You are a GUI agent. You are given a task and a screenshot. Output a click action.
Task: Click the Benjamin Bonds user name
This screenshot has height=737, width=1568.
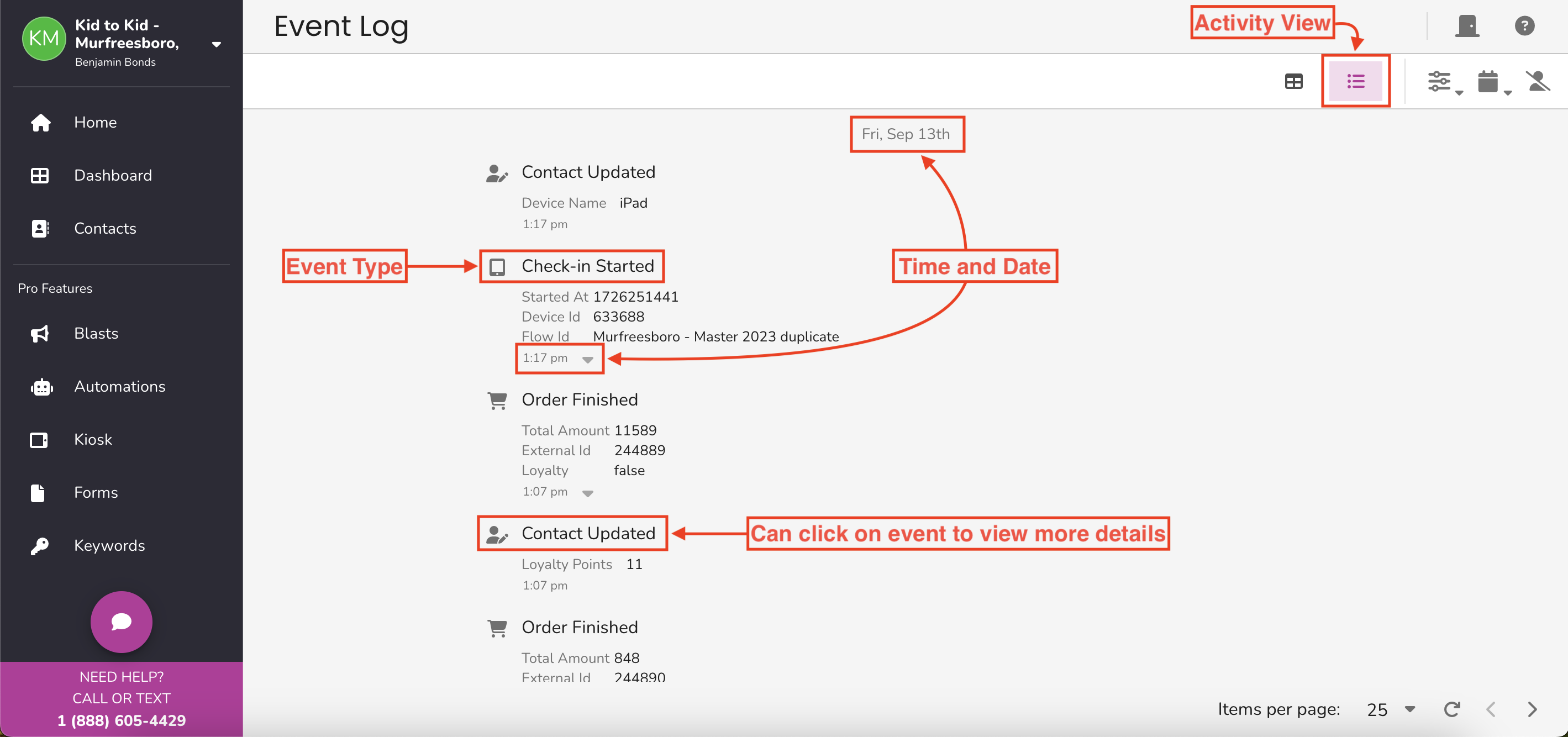tap(115, 62)
